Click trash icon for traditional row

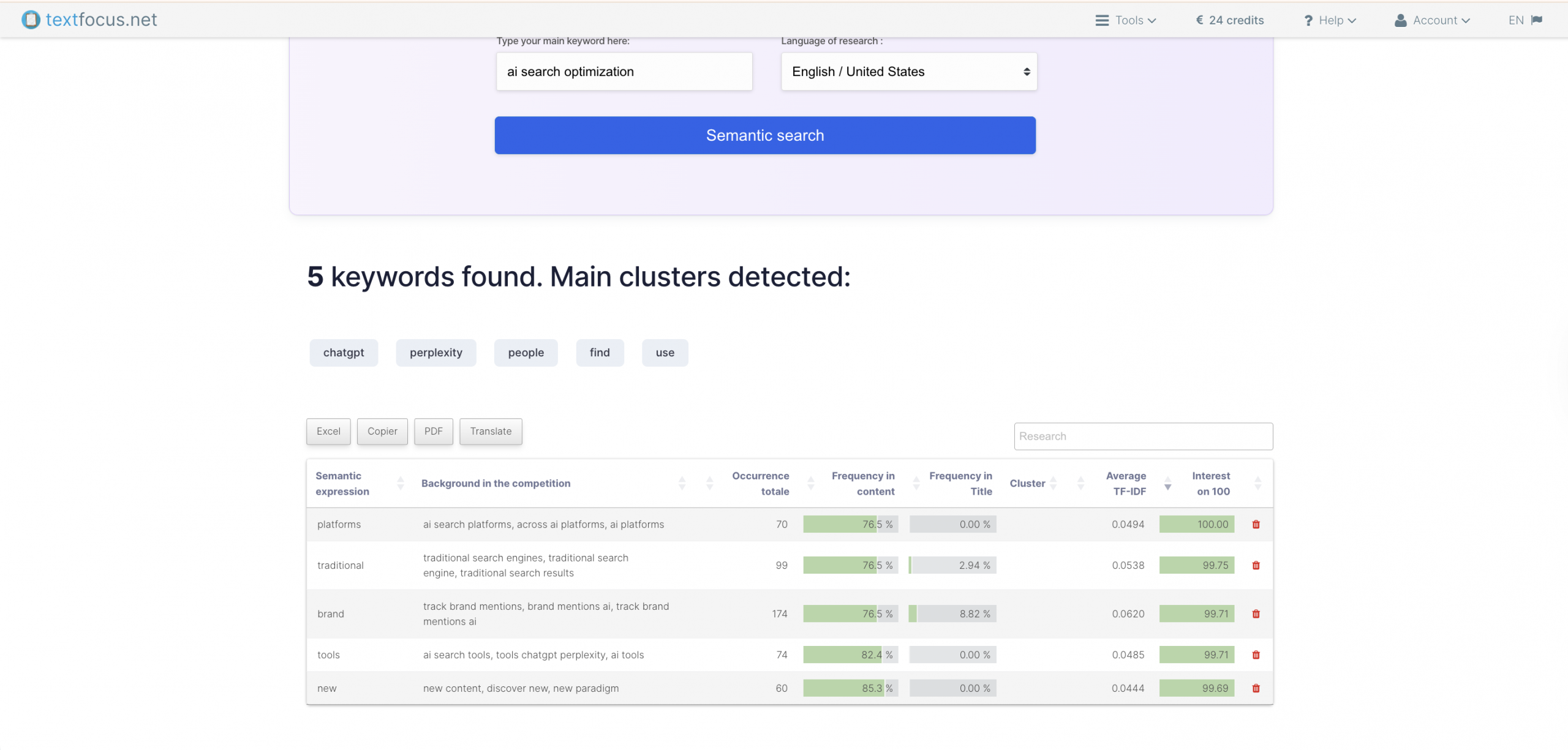[1256, 566]
